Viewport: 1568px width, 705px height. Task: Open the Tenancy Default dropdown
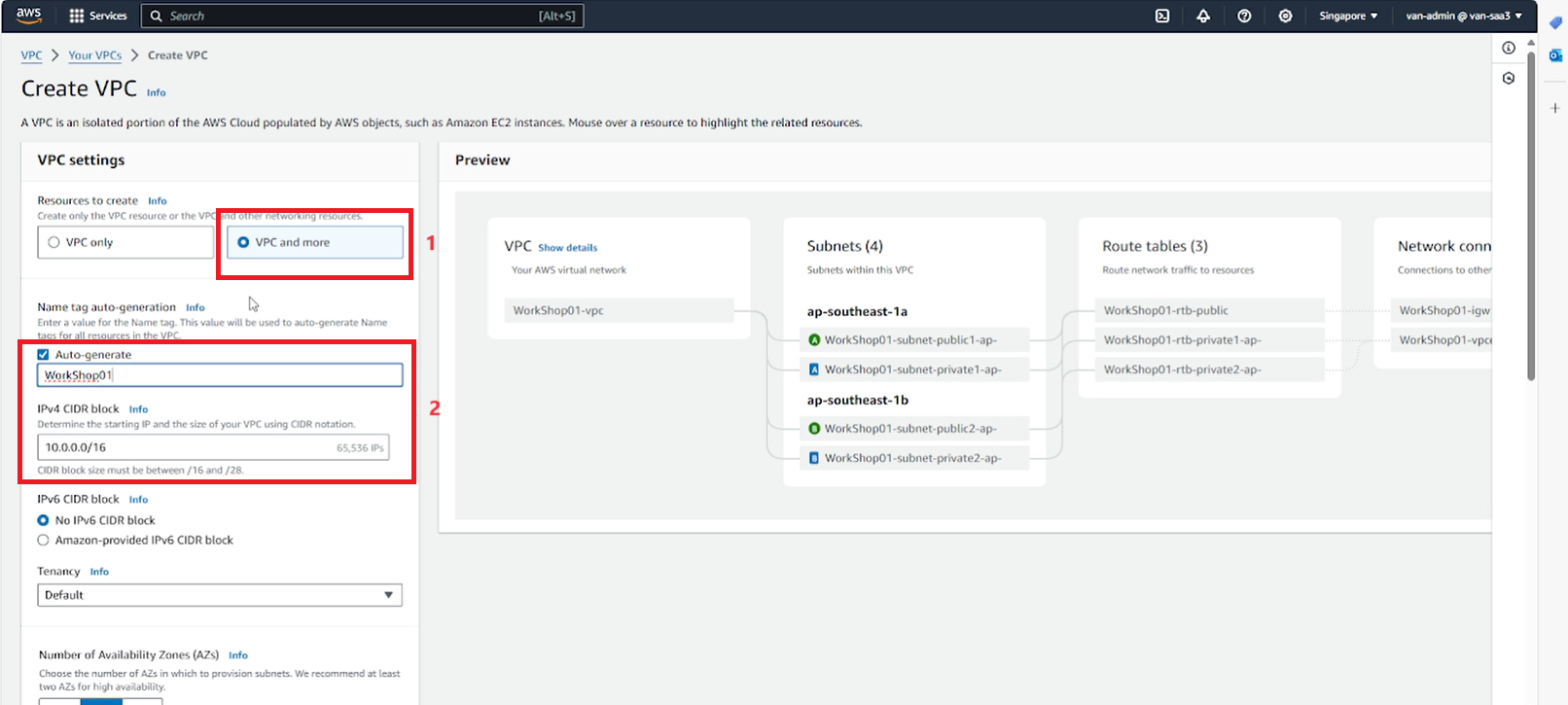point(220,595)
